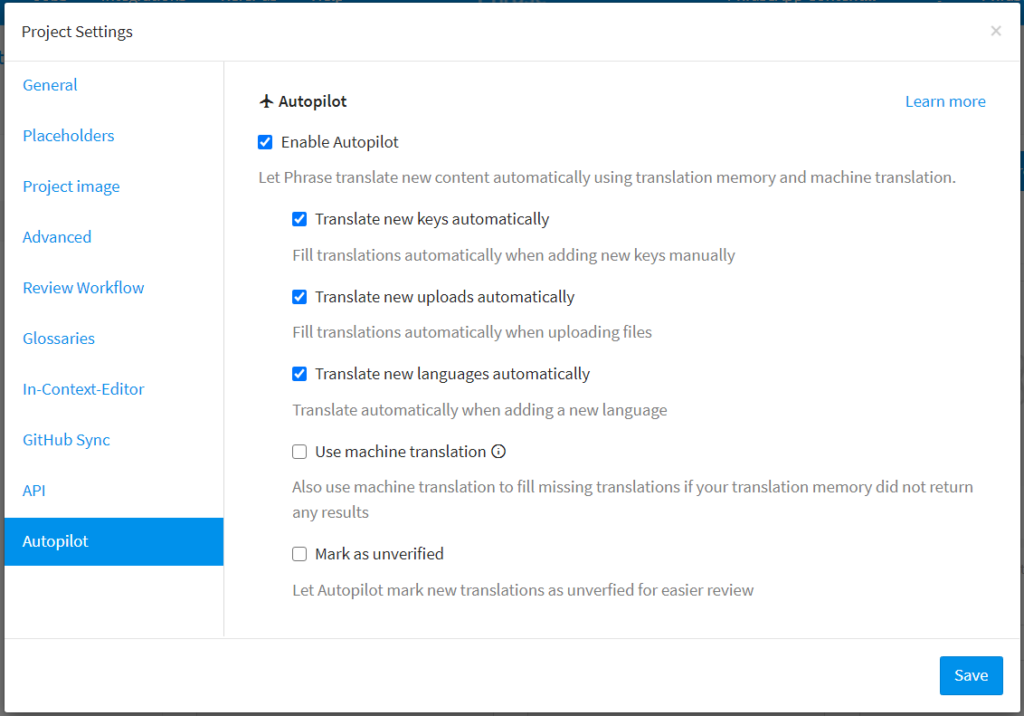Select the API settings tab

(x=34, y=491)
